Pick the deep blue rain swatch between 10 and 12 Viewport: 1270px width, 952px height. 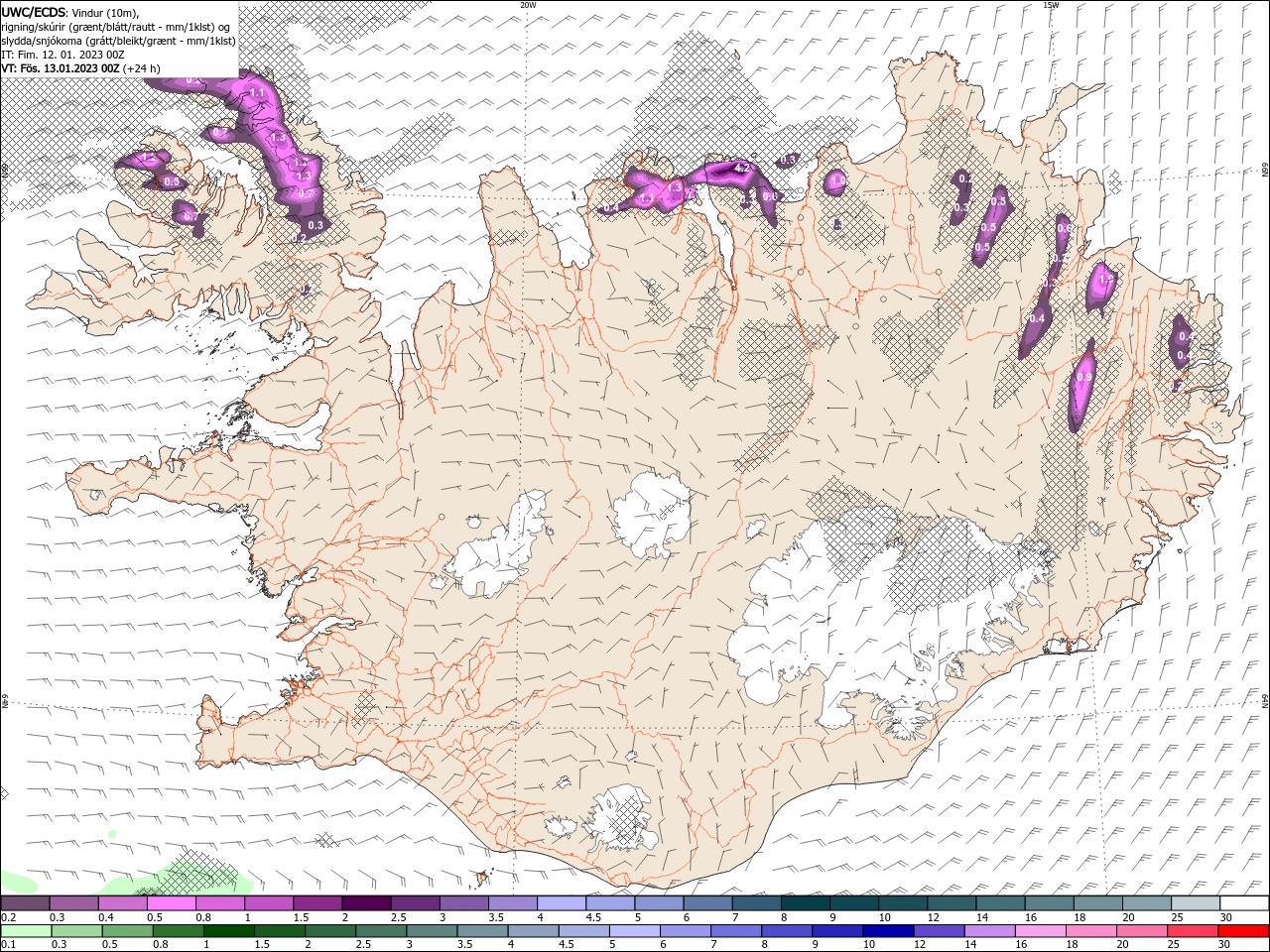point(889,931)
